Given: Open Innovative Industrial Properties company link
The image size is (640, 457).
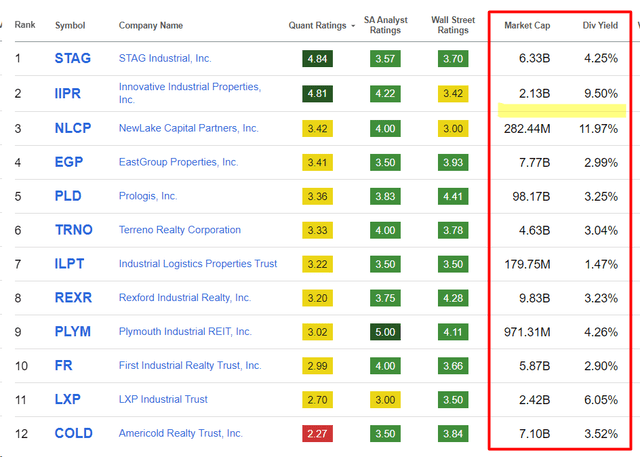Looking at the screenshot, I should [190, 93].
